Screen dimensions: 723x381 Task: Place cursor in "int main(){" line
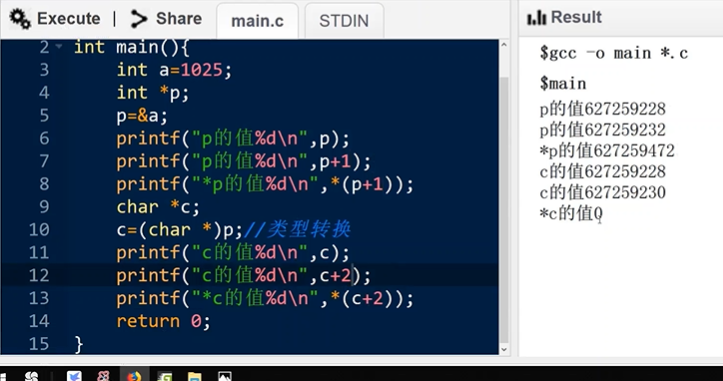[131, 47]
